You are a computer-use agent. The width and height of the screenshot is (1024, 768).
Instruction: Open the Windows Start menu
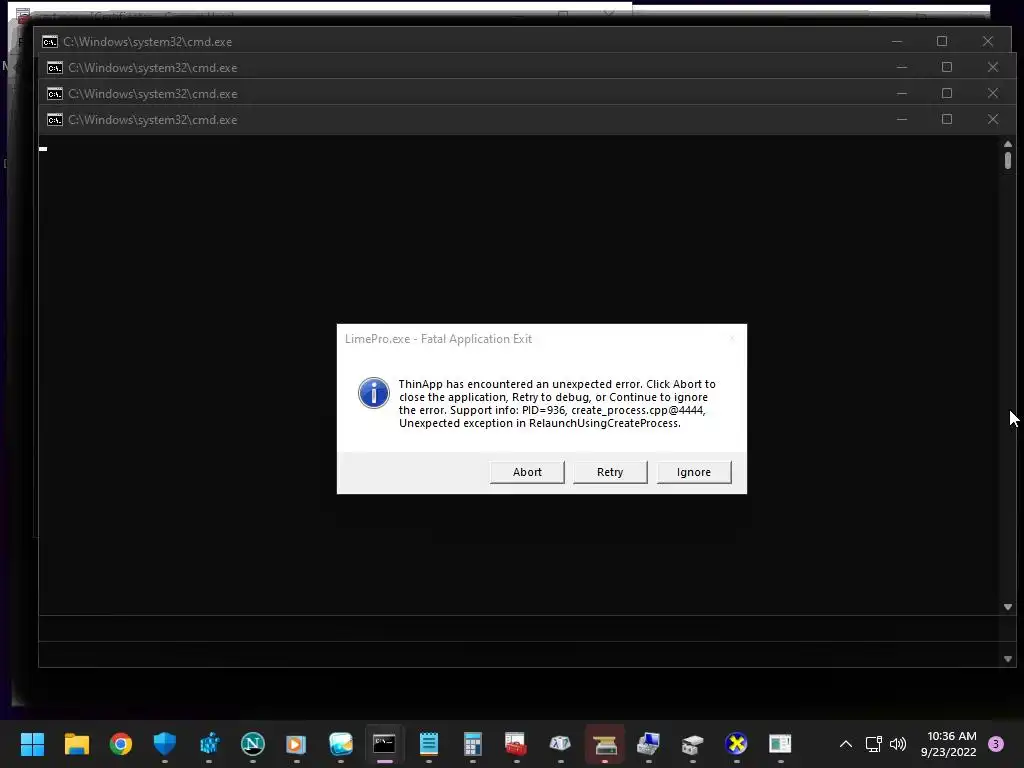[32, 744]
